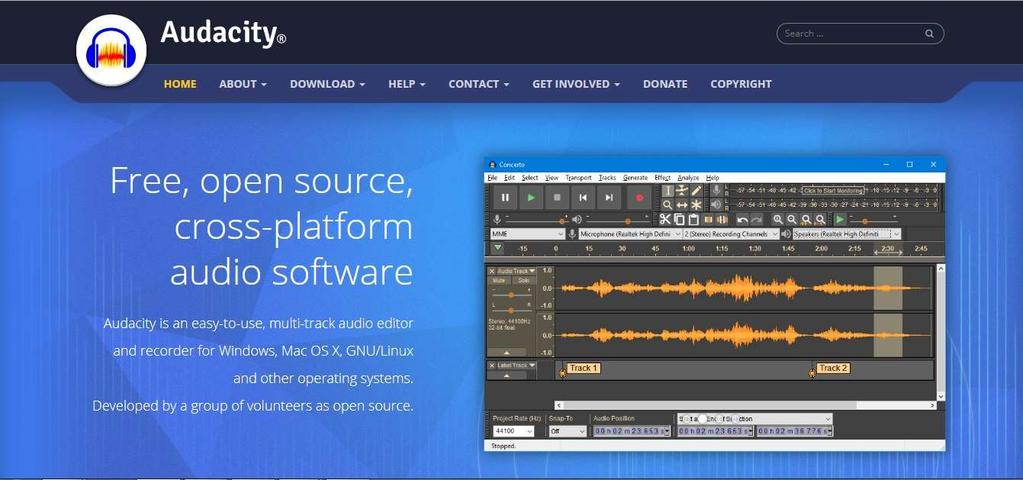Open the Transport menu
The image size is (1023, 480).
pos(578,177)
